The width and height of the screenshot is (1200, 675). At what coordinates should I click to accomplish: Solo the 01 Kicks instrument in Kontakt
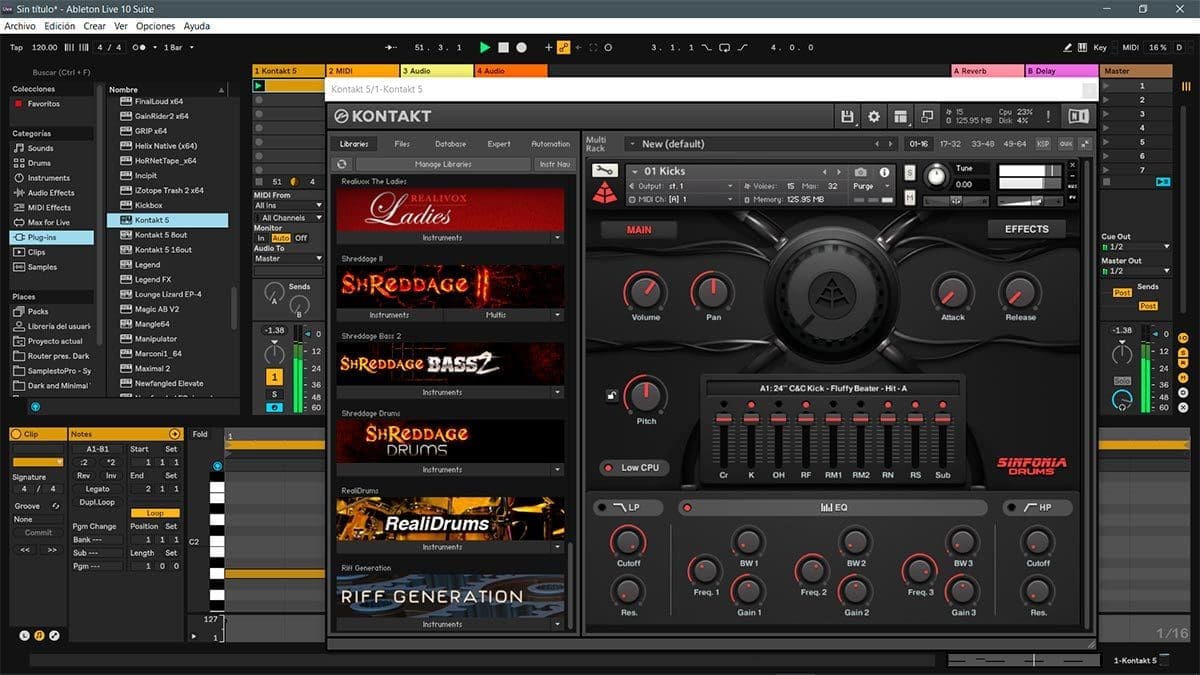[909, 172]
